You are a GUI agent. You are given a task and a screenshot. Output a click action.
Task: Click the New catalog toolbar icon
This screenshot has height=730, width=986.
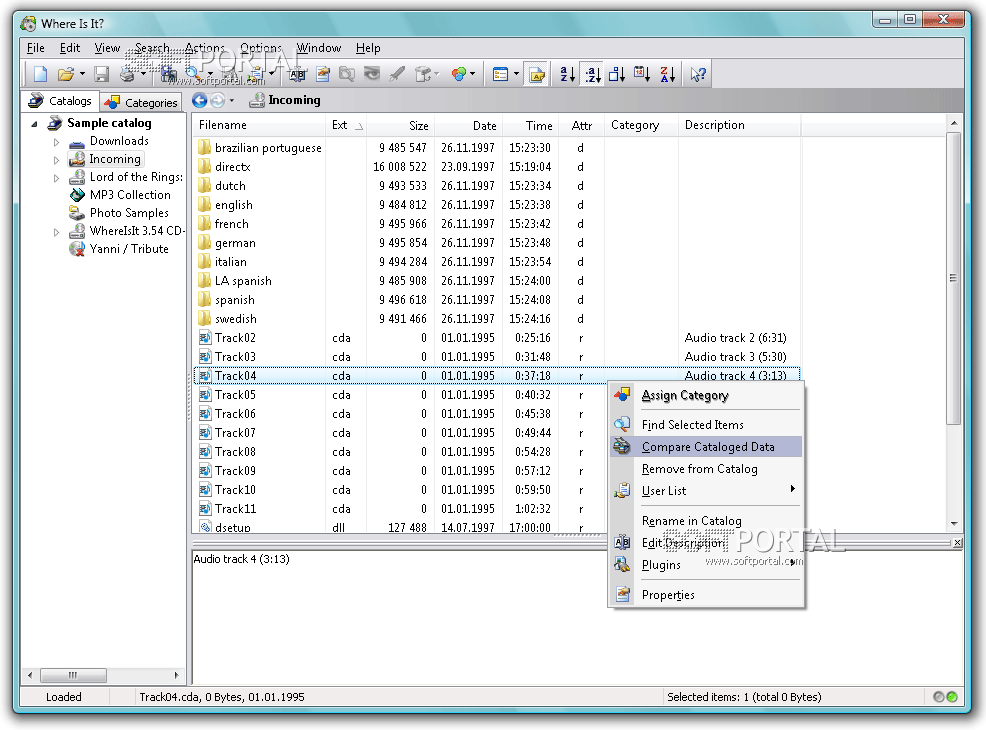[x=40, y=74]
